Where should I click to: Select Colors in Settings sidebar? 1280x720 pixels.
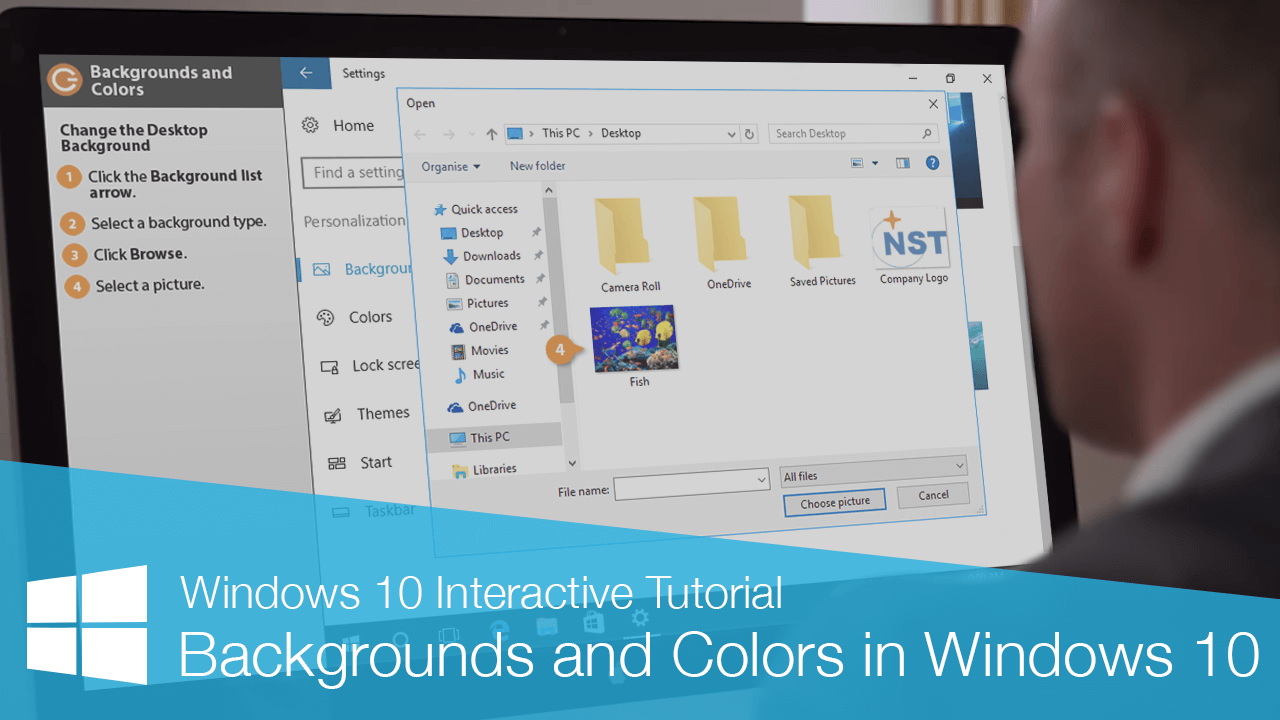pyautogui.click(x=369, y=317)
